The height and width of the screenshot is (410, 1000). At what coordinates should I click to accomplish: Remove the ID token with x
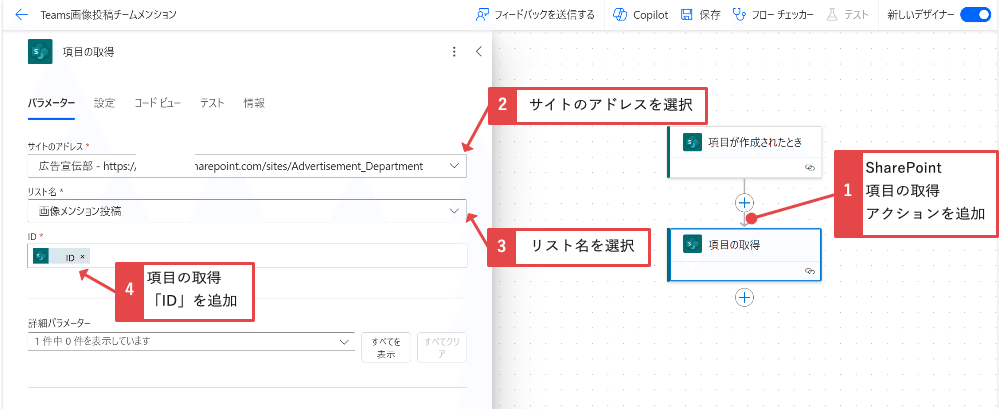tap(82, 257)
